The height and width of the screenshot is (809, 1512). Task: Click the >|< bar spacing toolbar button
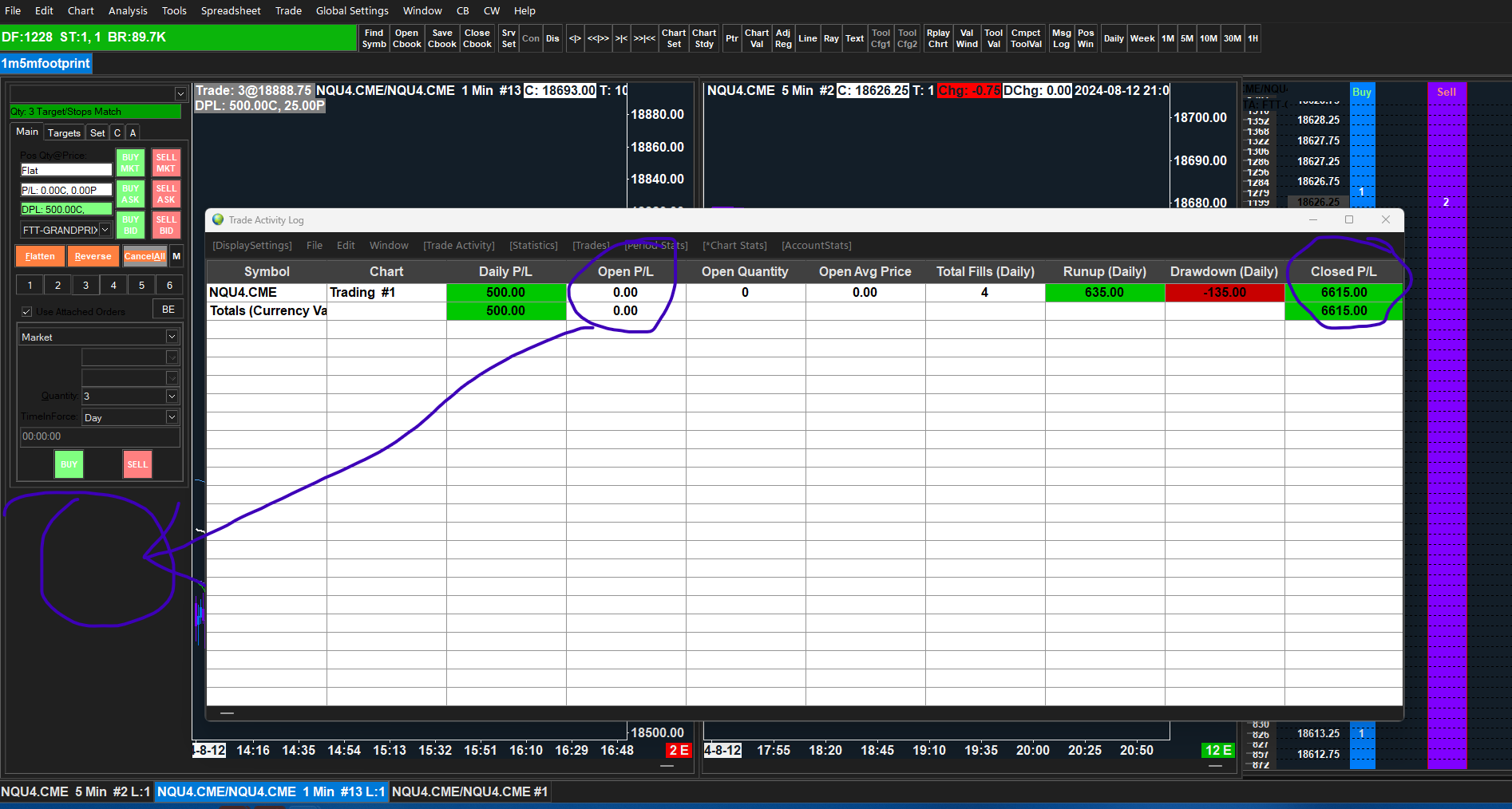pos(621,38)
